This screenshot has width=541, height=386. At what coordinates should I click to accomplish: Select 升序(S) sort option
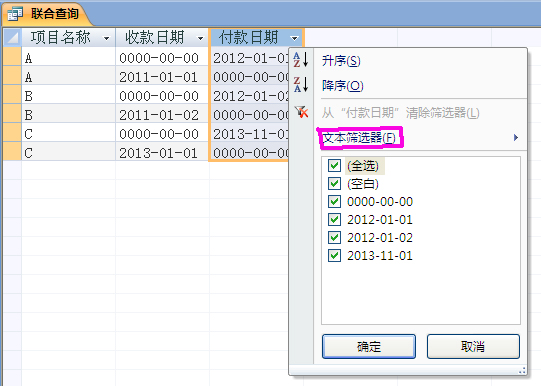[x=341, y=61]
